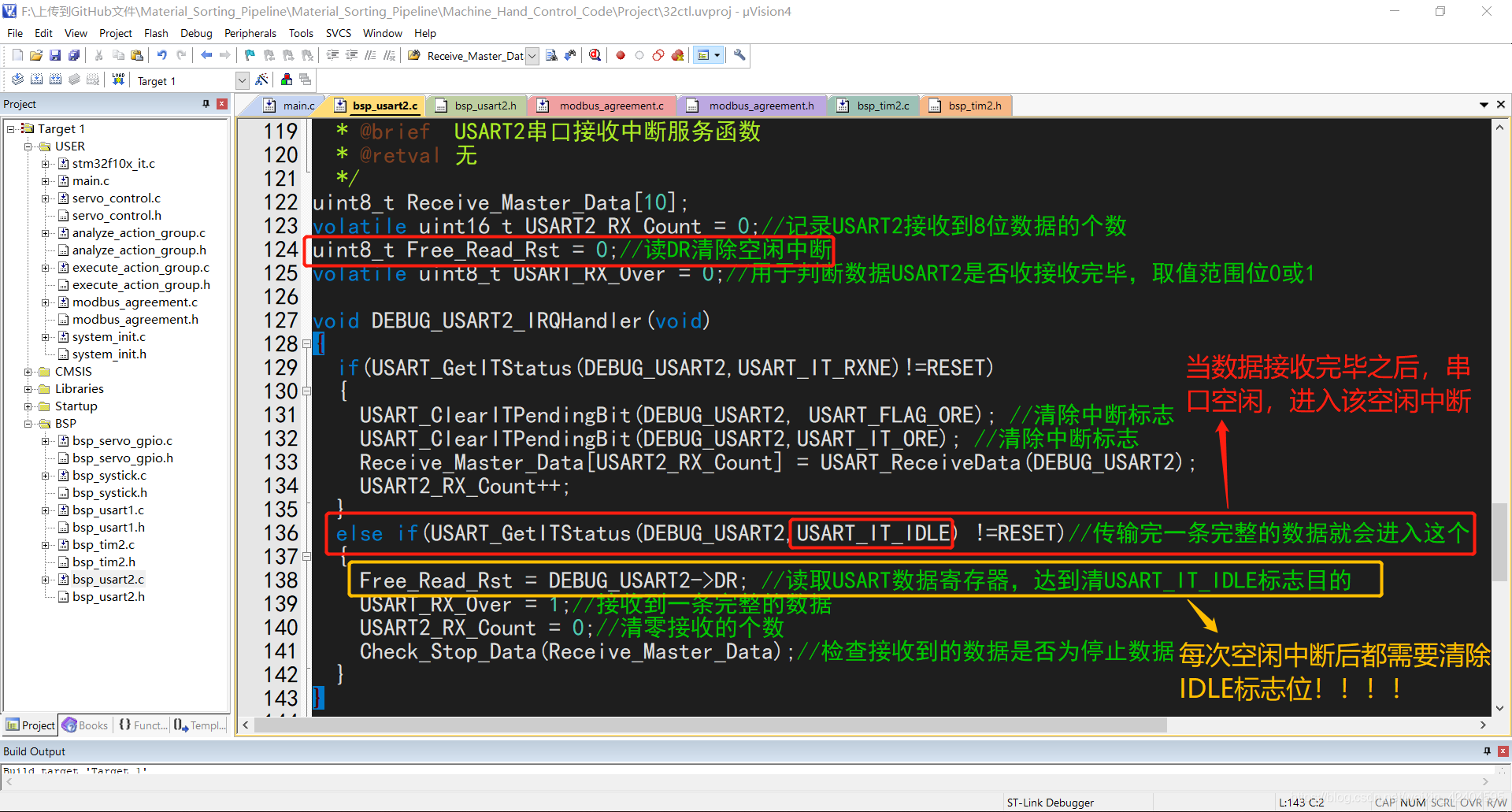Select stm32f10x_it.c in project tree
This screenshot has width=1512, height=812.
tap(113, 164)
